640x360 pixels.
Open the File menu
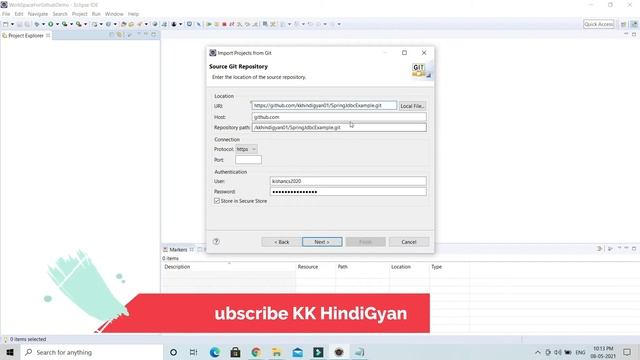(x=6, y=14)
